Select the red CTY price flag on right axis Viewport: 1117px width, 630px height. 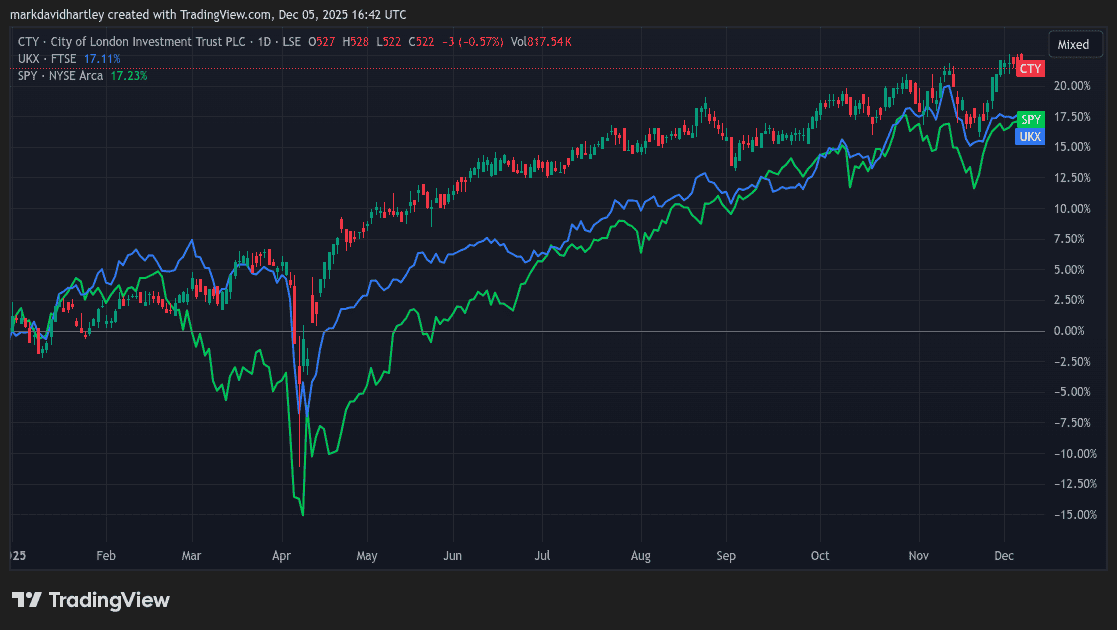[x=1030, y=68]
